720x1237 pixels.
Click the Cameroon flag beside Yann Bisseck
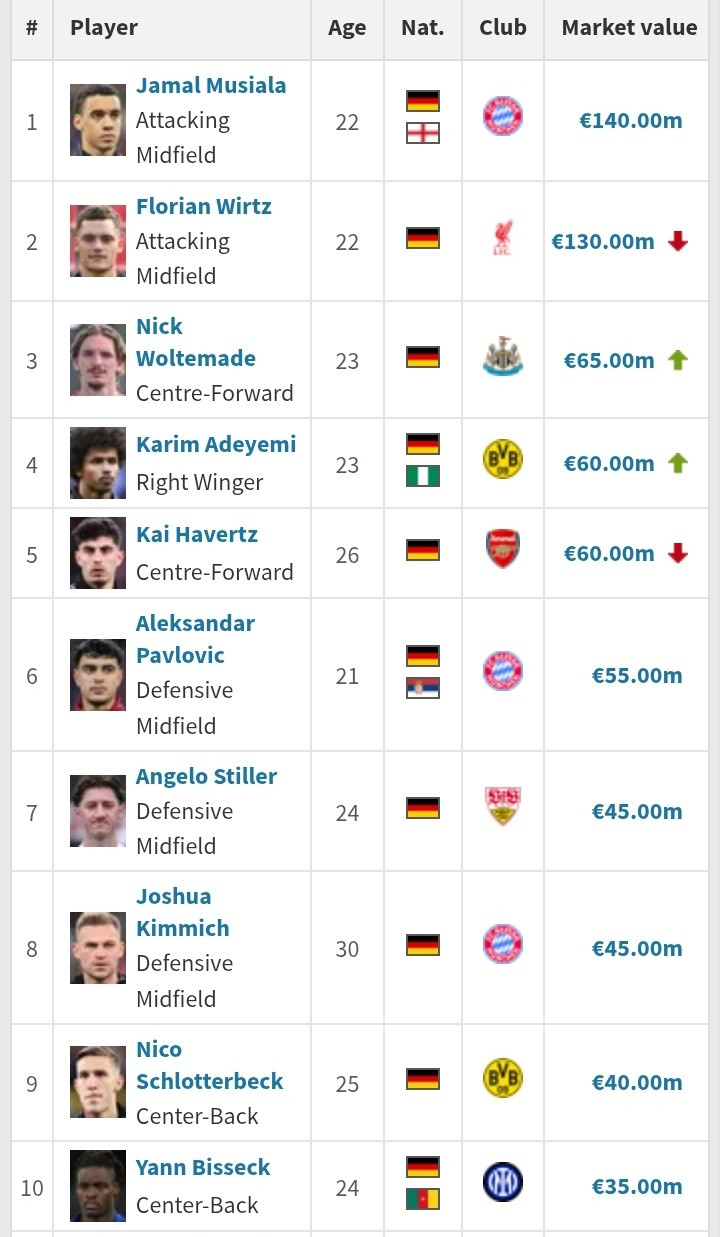tap(423, 1199)
